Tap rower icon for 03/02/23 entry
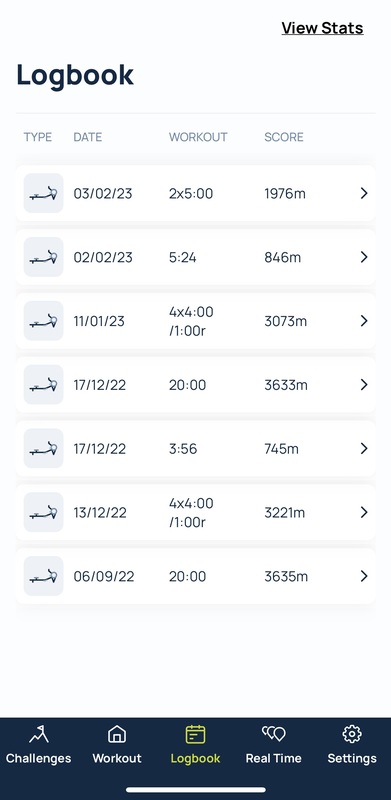Viewport: 391px width, 800px height. pos(43,193)
